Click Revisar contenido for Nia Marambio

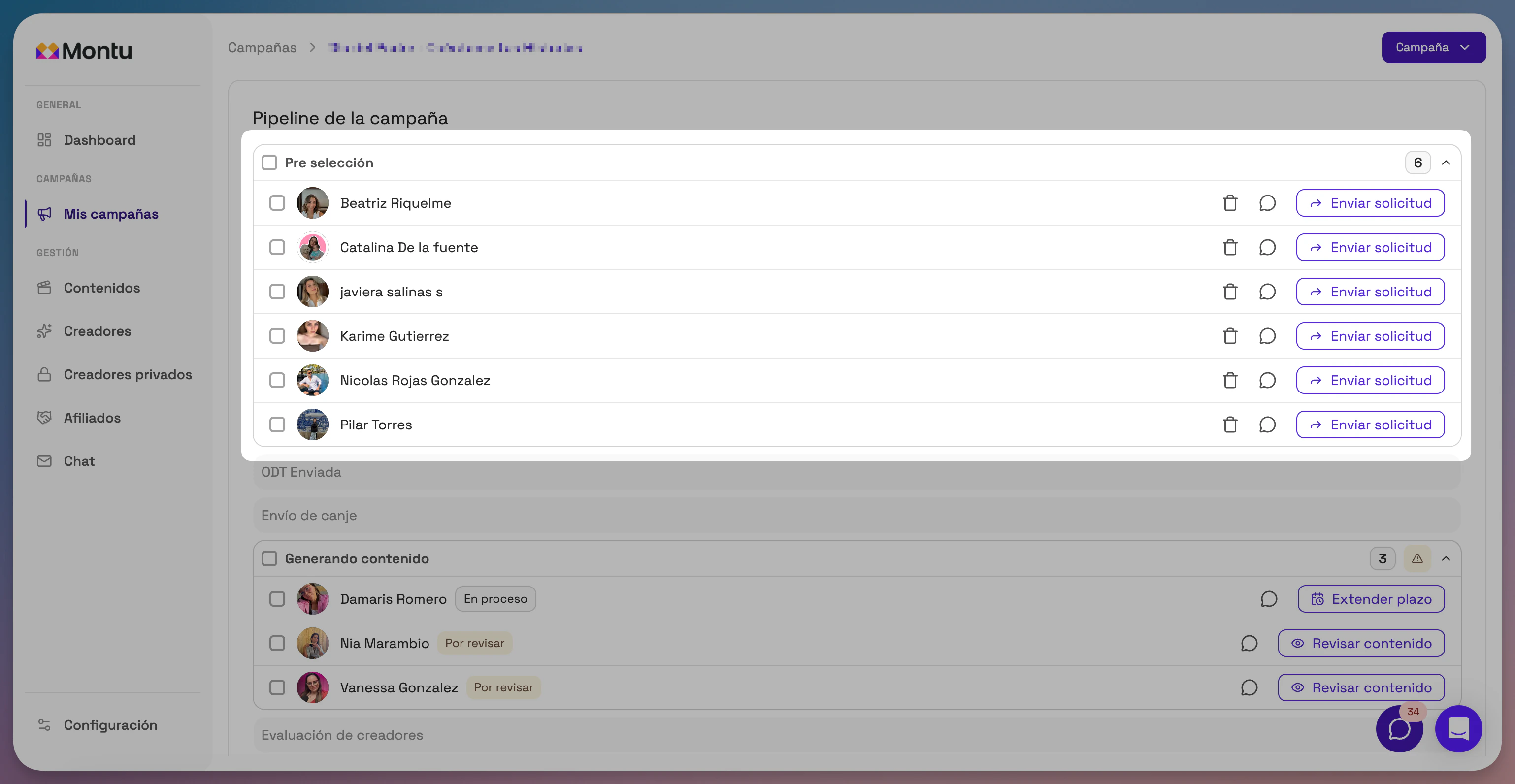(1361, 643)
